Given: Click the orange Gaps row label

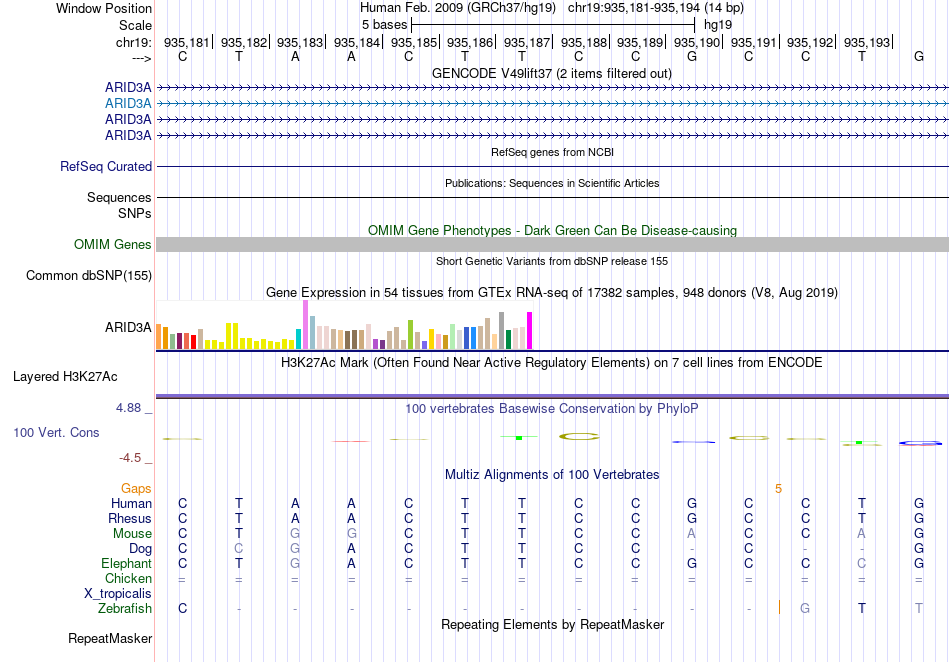Looking at the screenshot, I should tap(136, 489).
